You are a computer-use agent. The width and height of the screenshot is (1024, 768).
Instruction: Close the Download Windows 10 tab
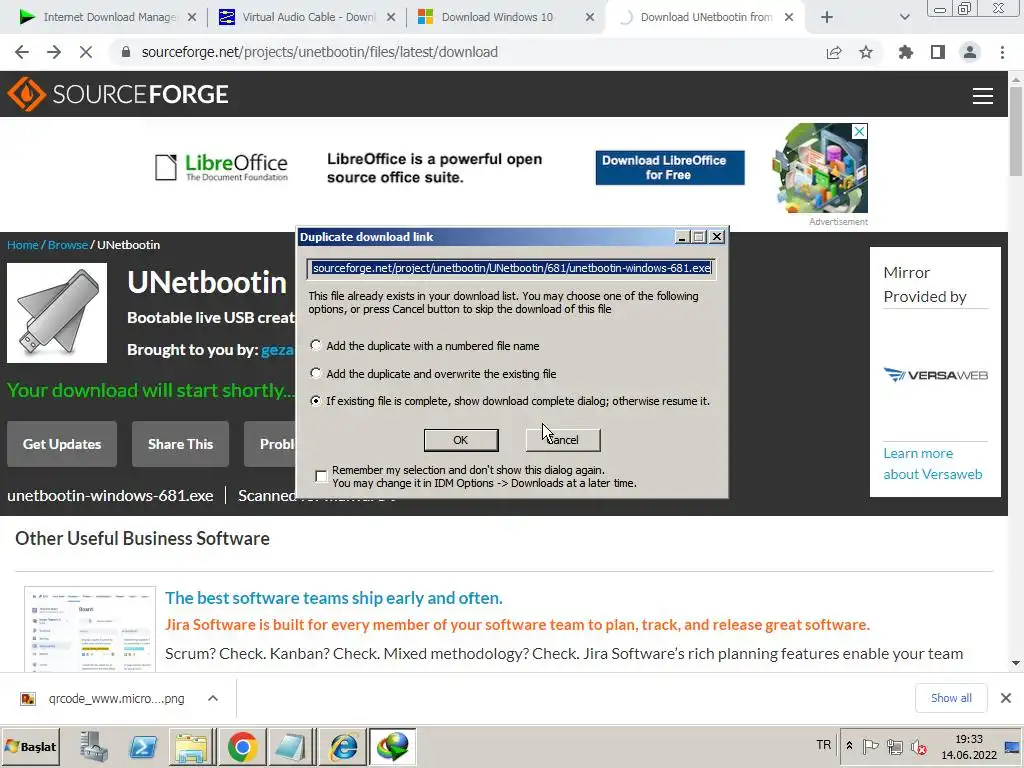[x=590, y=18]
